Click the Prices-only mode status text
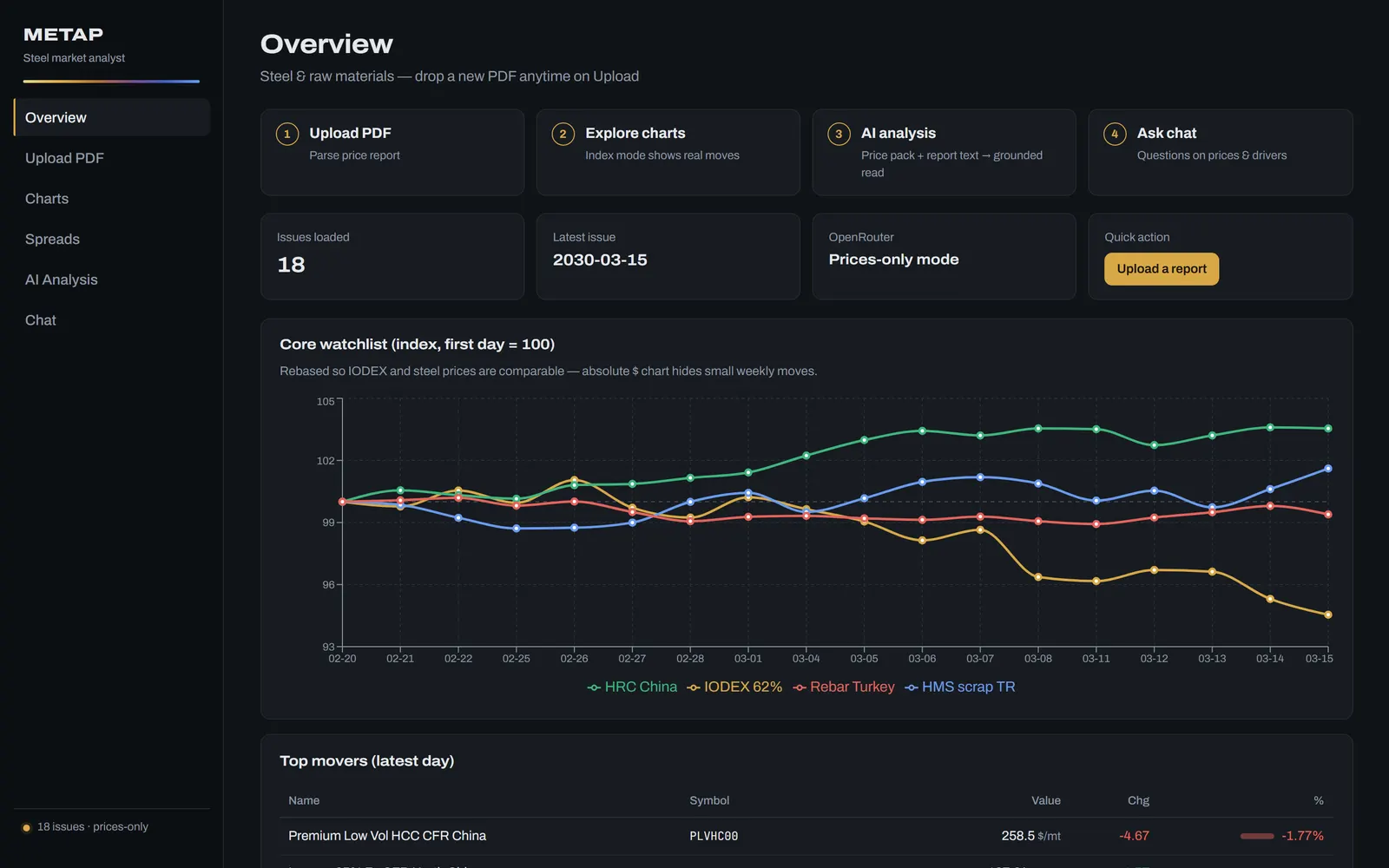The image size is (1389, 868). pyautogui.click(x=893, y=260)
